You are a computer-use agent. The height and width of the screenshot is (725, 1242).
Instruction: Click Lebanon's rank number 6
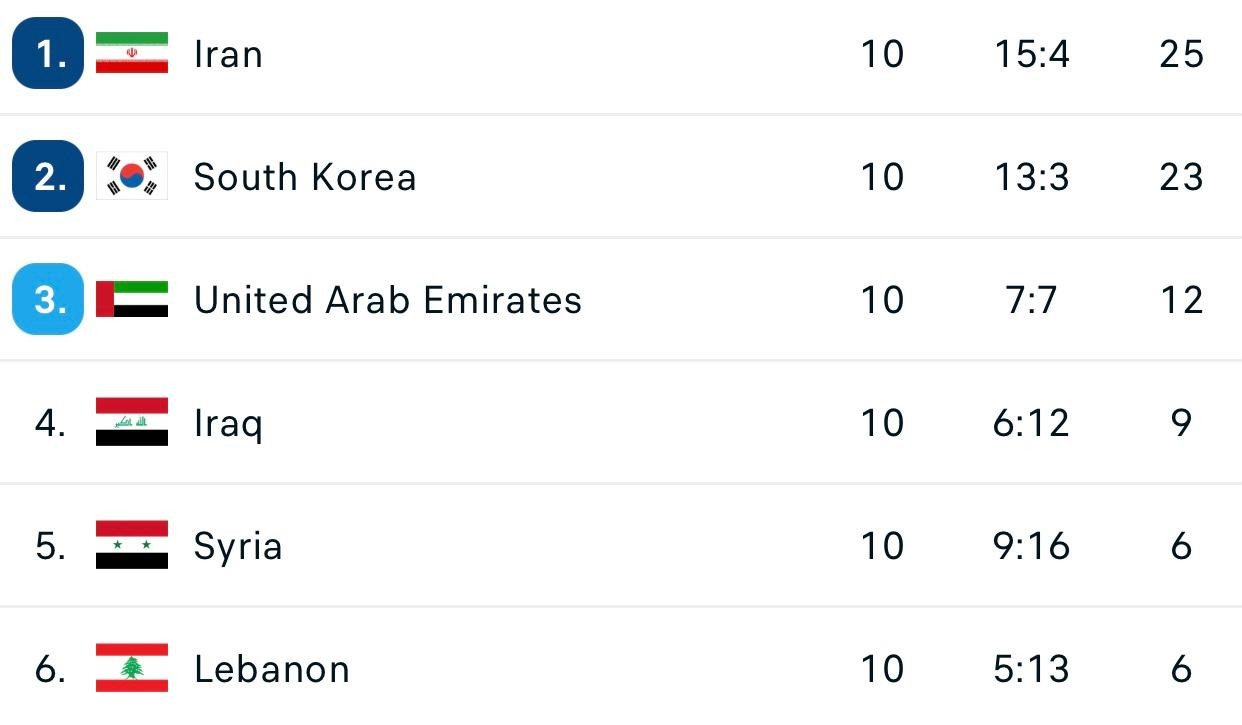click(x=50, y=669)
